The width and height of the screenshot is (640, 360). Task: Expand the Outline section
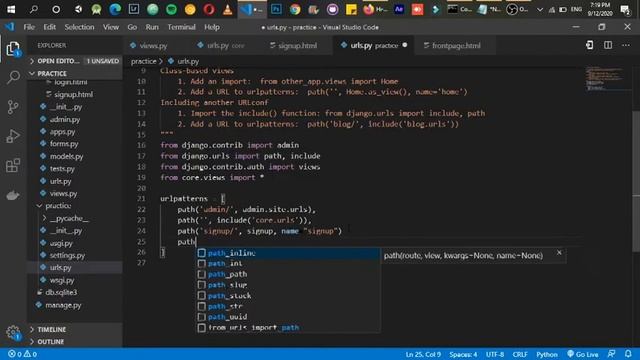pos(75,341)
